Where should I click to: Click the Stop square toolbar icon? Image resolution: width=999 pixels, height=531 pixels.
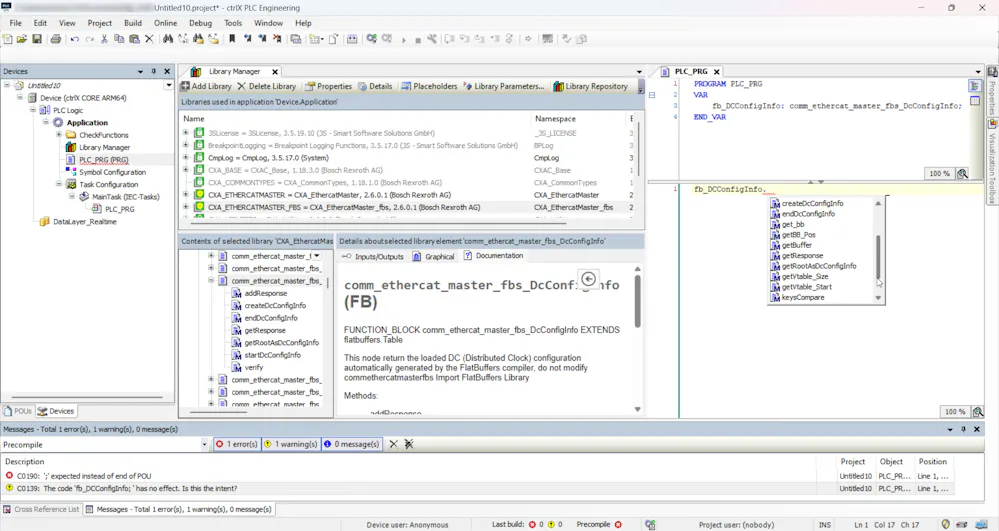coord(418,40)
